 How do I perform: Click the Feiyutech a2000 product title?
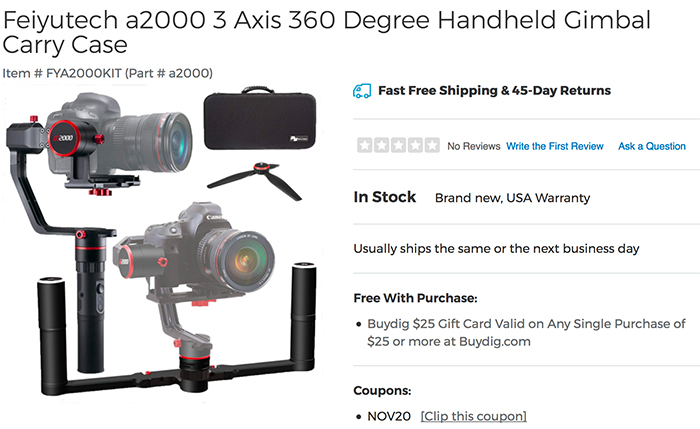[326, 32]
